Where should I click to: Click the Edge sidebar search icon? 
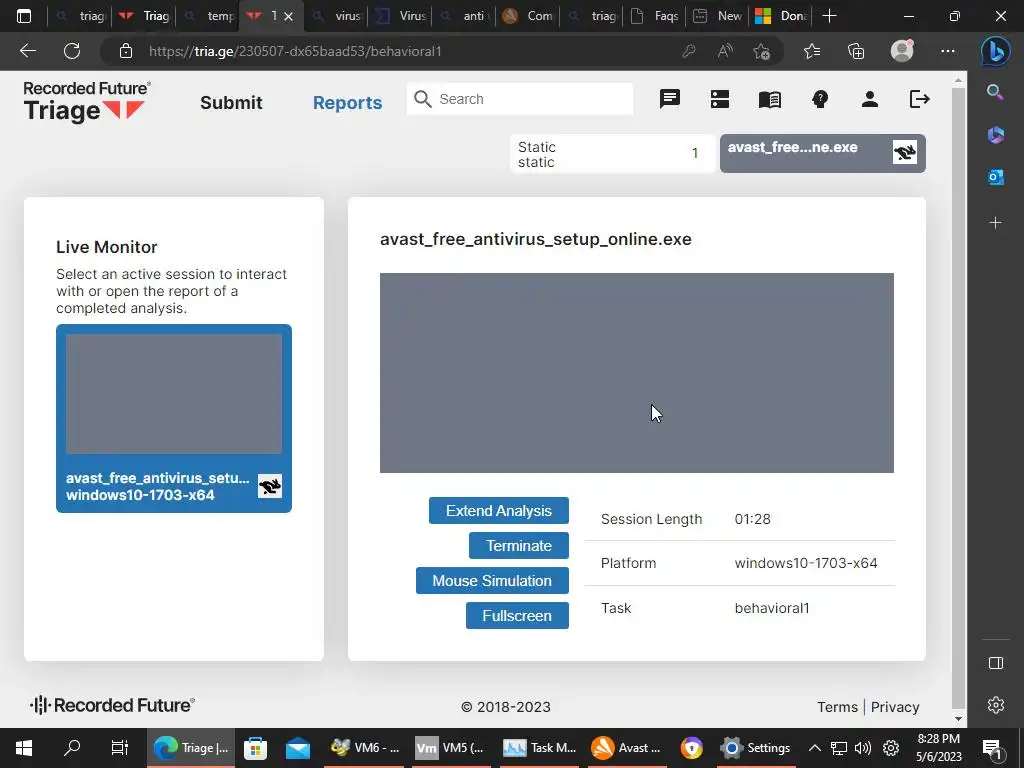tap(995, 92)
